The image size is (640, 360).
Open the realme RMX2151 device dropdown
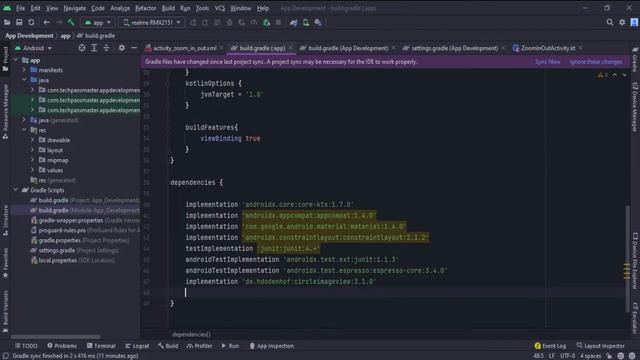coord(152,22)
